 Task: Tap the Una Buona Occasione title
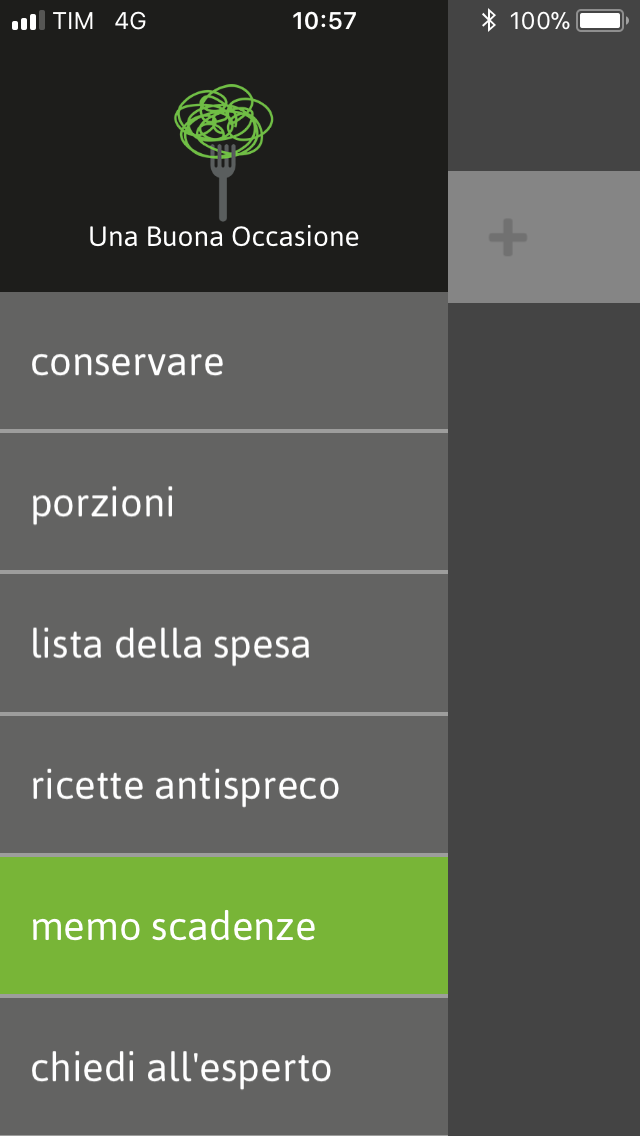224,237
